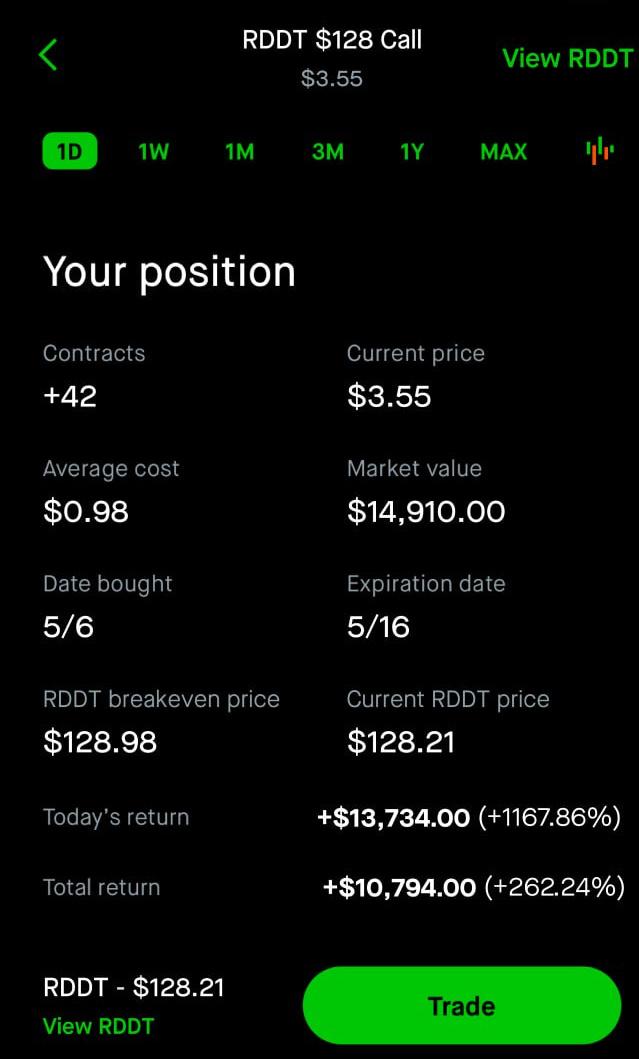The height and width of the screenshot is (1059, 639).
Task: Tap the green back arrow
Action: point(49,55)
